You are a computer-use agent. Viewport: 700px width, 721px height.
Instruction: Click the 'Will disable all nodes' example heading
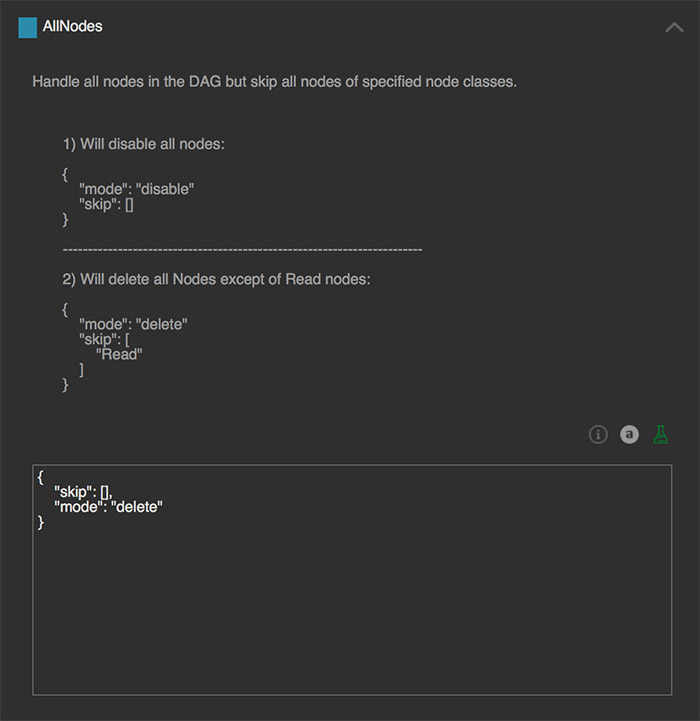tap(143, 143)
